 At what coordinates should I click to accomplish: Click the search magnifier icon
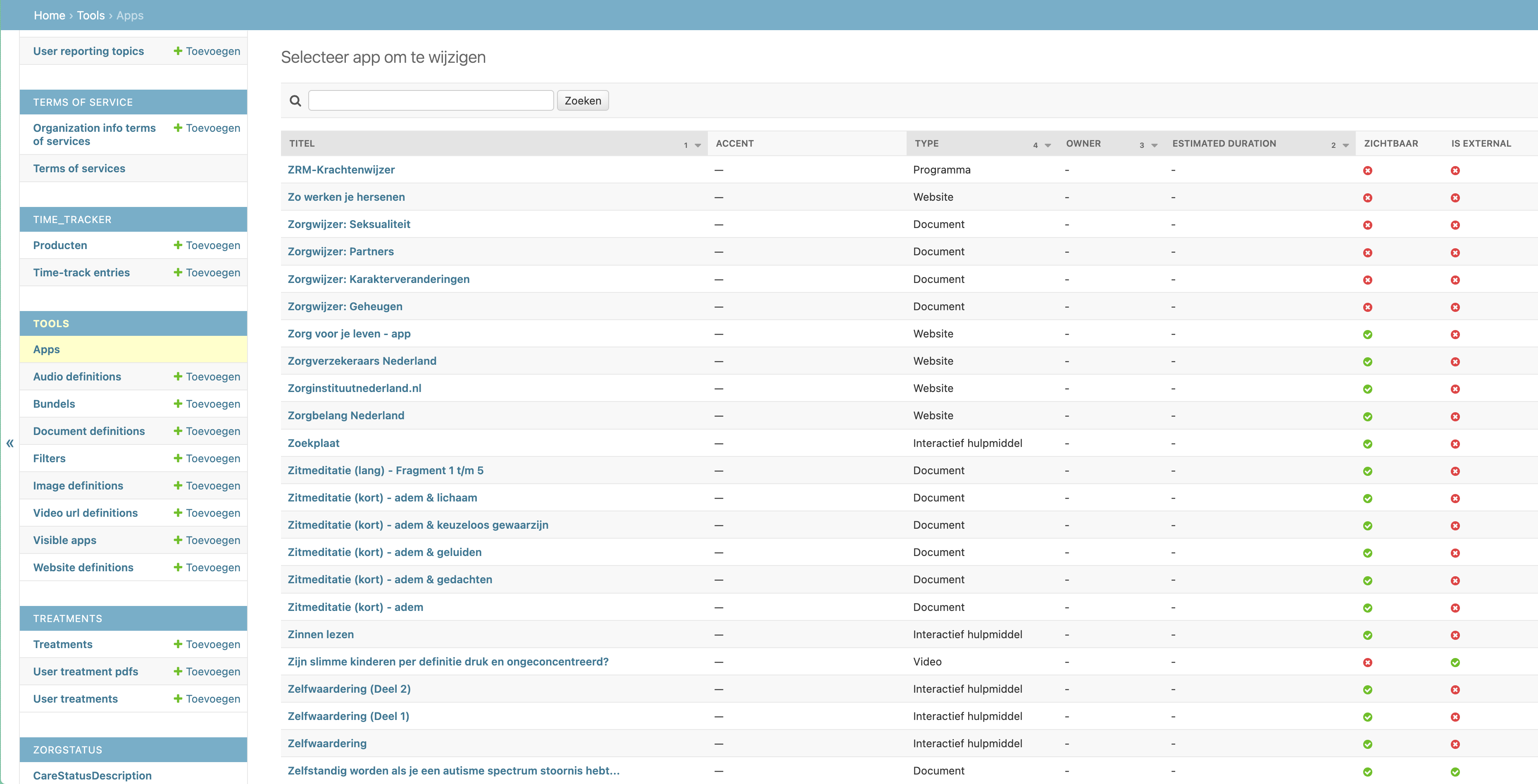click(x=295, y=100)
